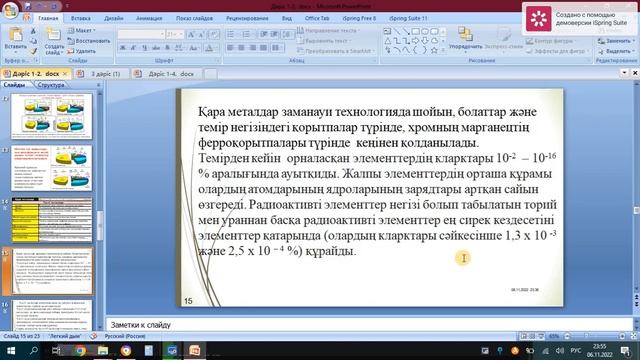Click the fit slide to window icon
Viewport: 640px width, 360px height.
pos(633,336)
